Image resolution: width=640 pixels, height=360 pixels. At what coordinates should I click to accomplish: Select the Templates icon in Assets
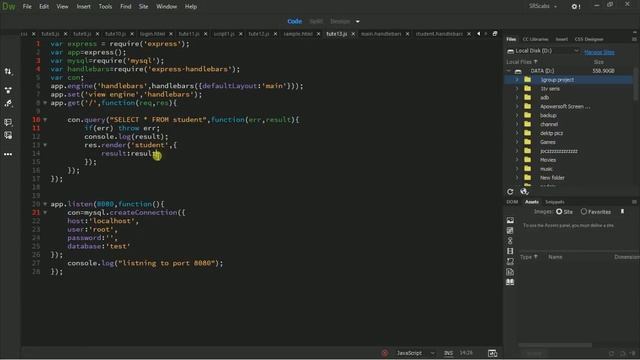[510, 272]
